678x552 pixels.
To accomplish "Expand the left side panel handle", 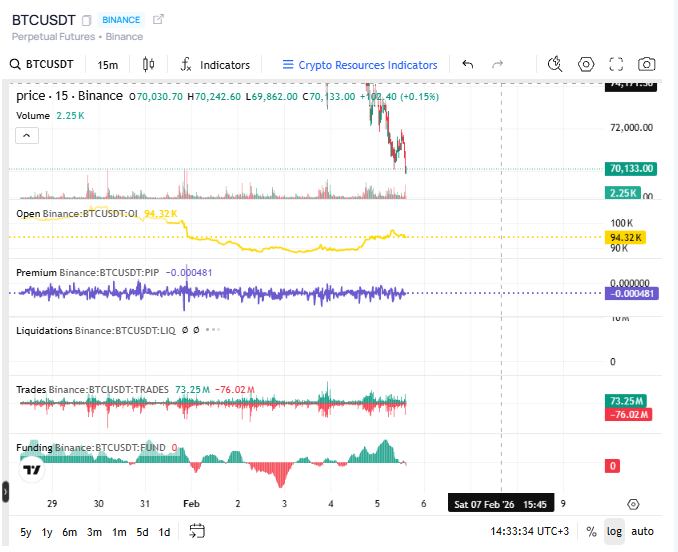I will [5, 492].
